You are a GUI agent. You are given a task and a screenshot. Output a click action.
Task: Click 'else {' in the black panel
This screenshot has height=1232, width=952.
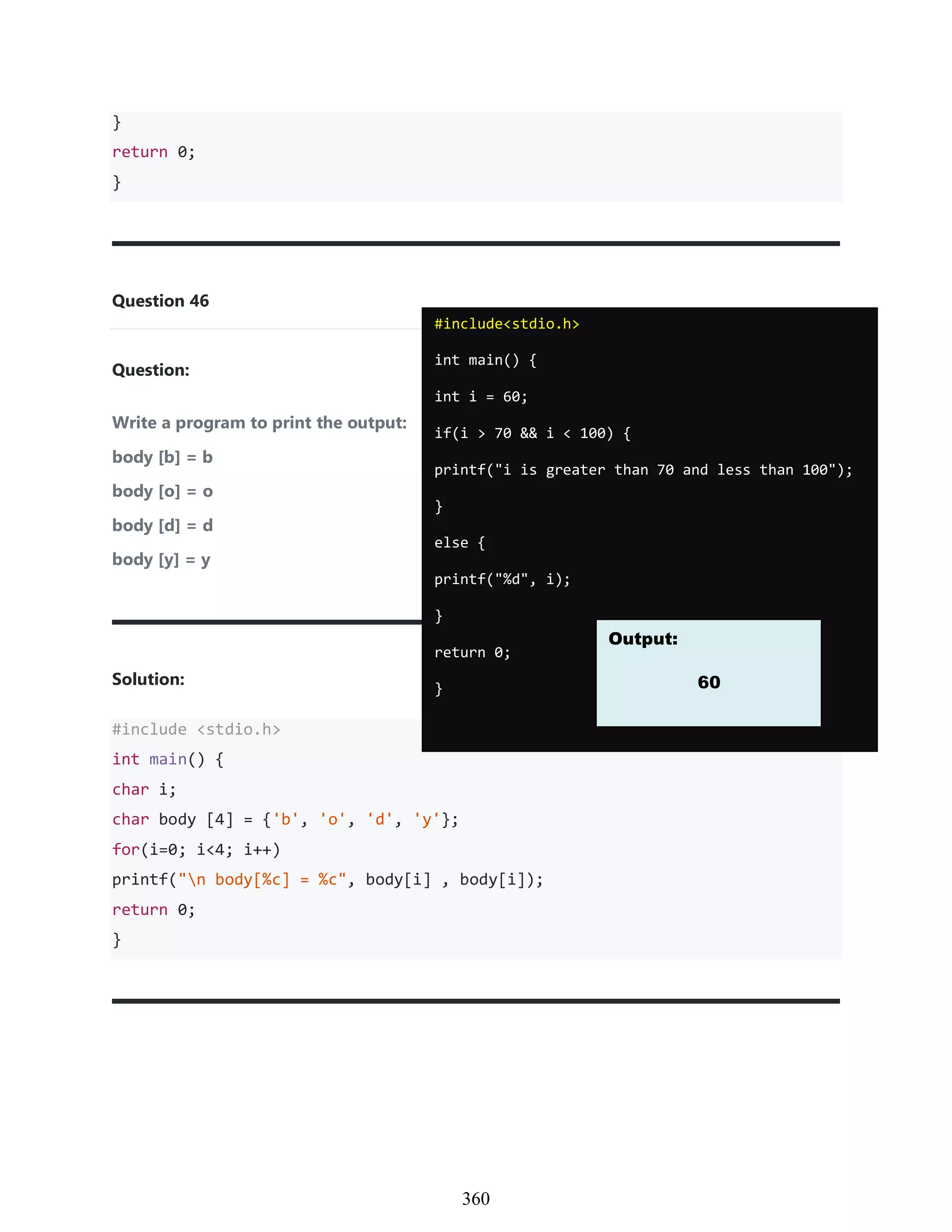coord(460,543)
